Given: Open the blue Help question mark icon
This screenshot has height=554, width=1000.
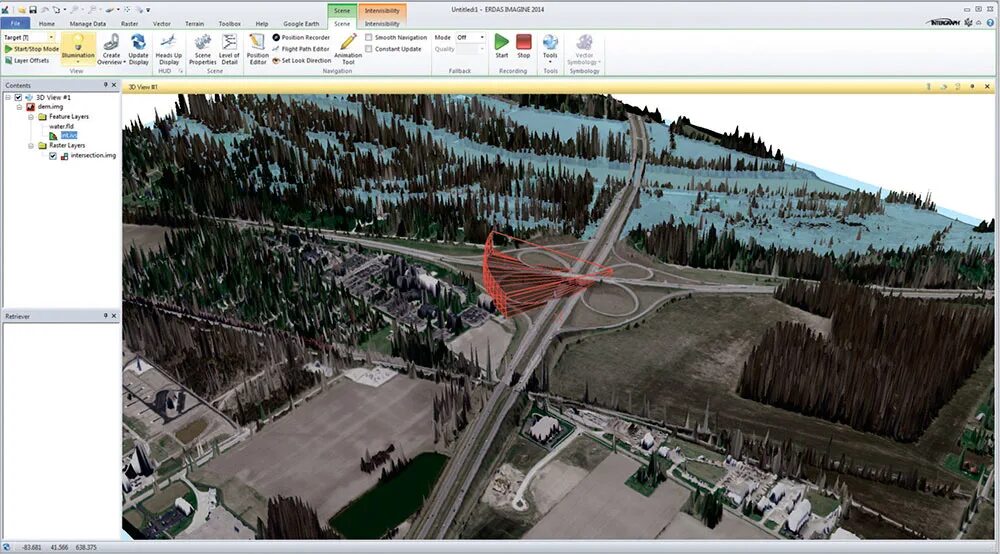Looking at the screenshot, I should point(990,23).
